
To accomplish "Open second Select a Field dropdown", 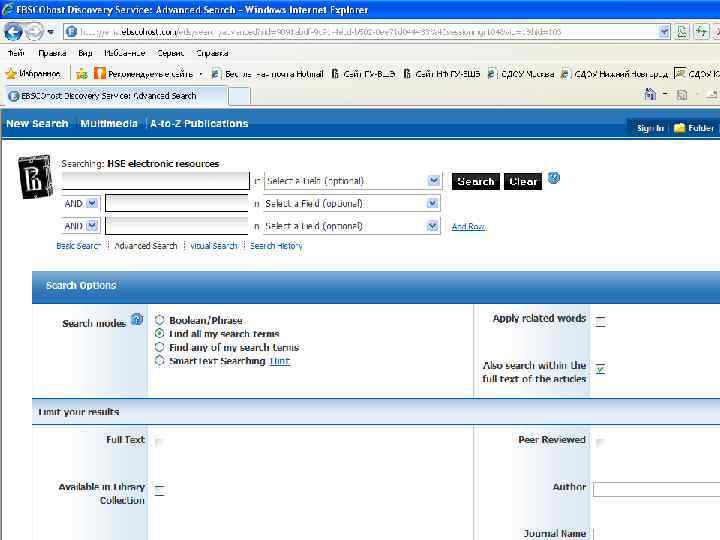I will tap(352, 203).
